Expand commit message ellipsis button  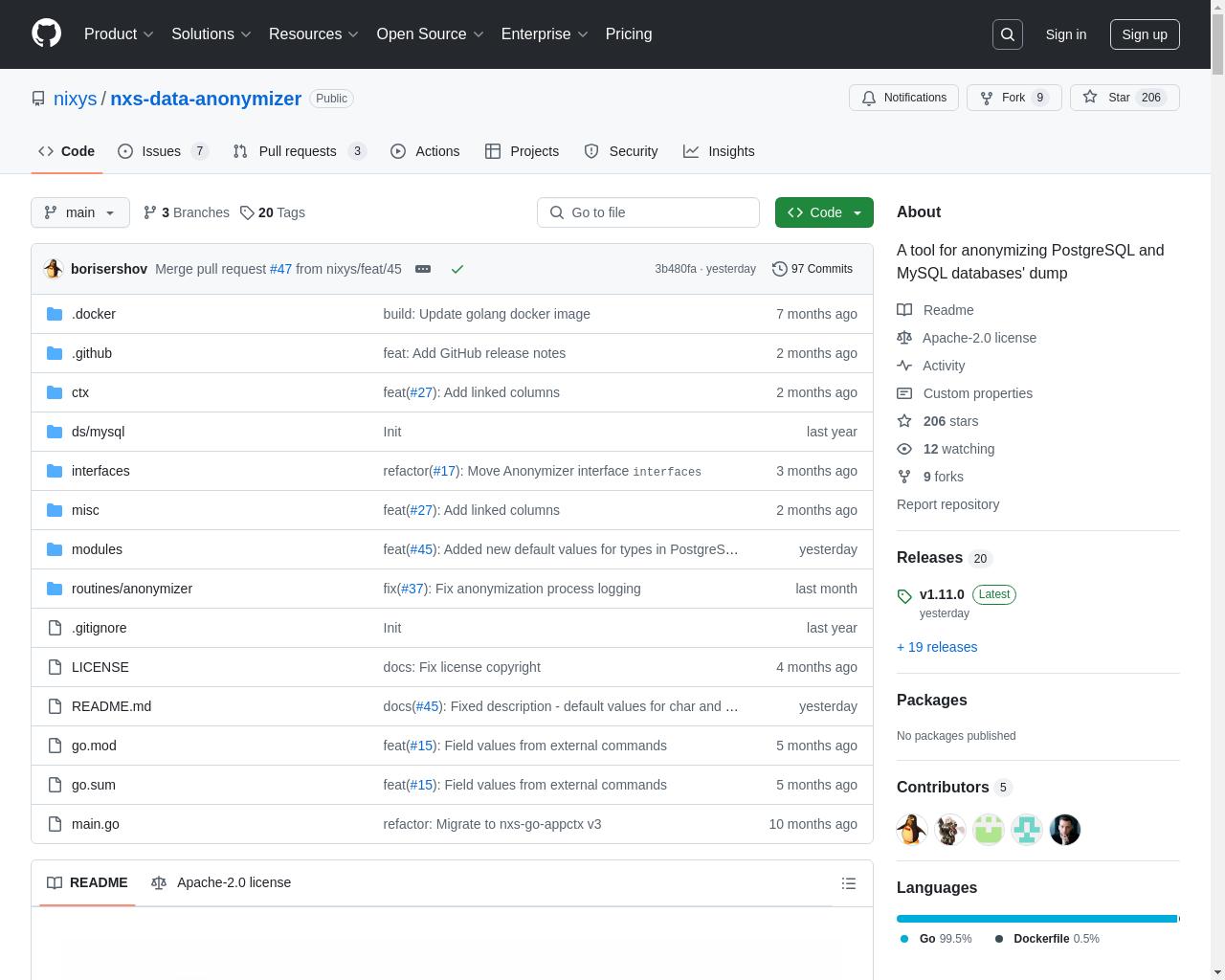coord(423,269)
